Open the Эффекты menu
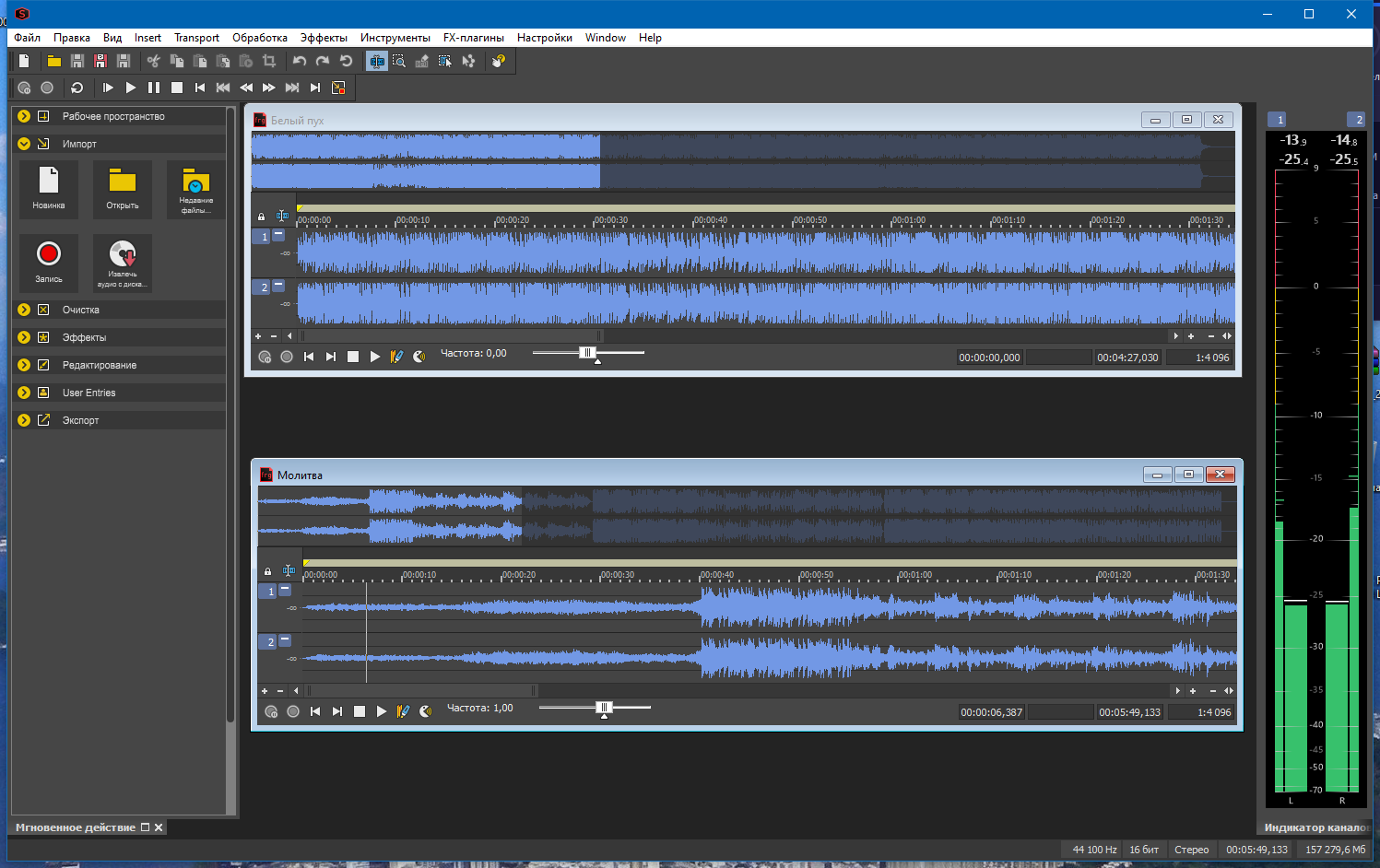The height and width of the screenshot is (868, 1380). coord(324,38)
